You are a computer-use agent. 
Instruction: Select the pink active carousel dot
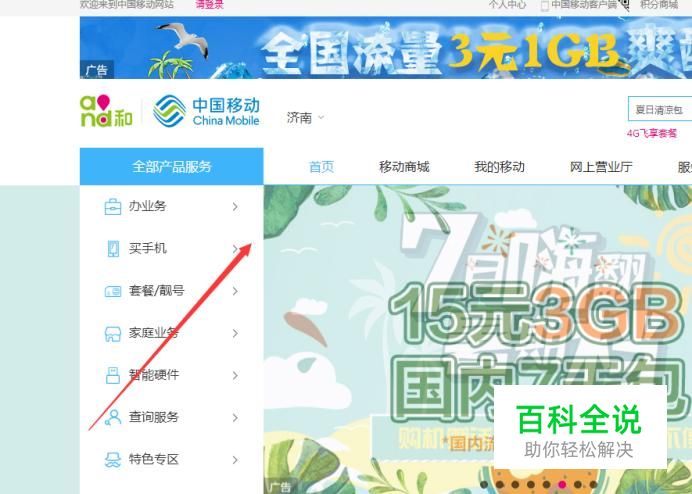[562, 484]
